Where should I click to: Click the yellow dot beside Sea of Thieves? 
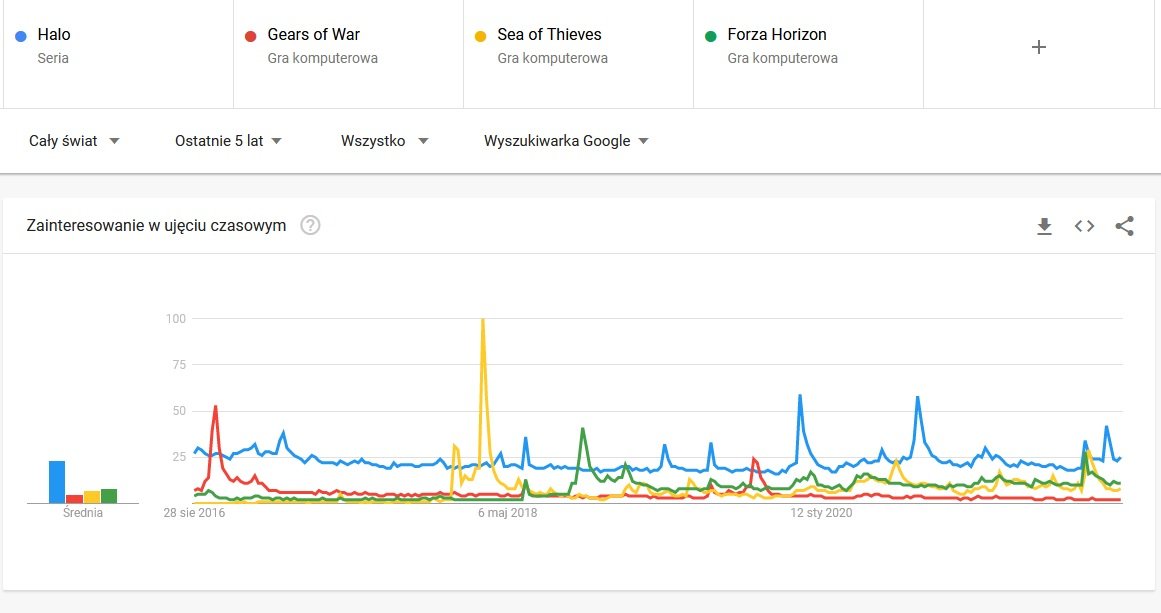481,35
